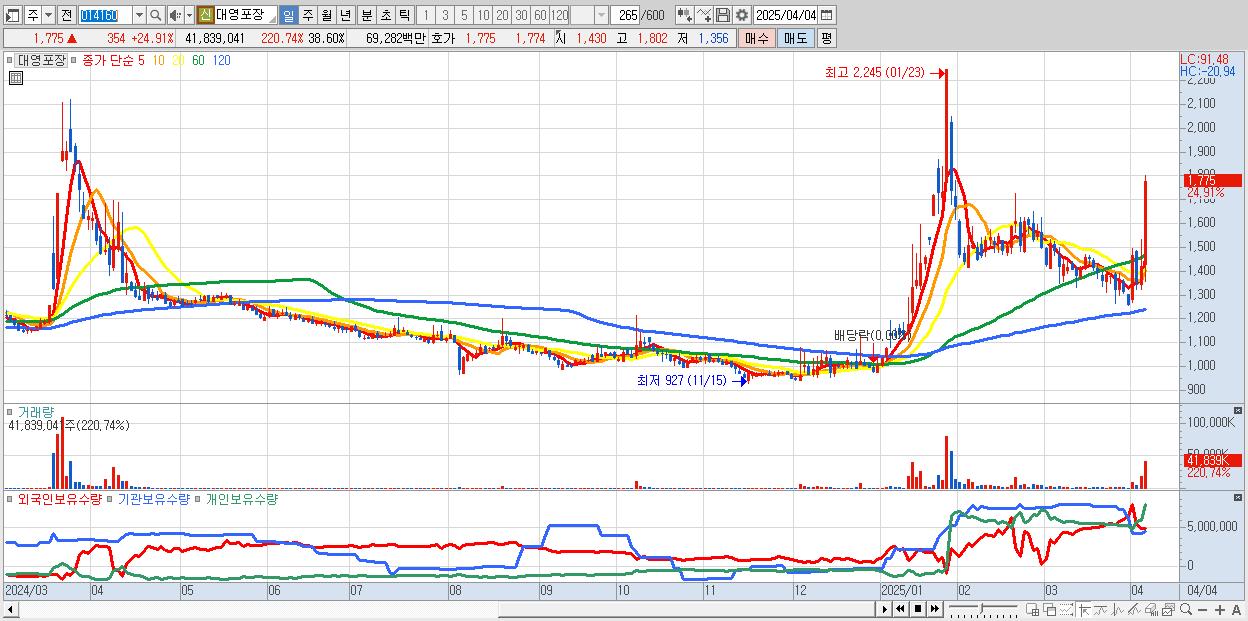
Task: Click the 265 candle count field
Action: click(623, 16)
